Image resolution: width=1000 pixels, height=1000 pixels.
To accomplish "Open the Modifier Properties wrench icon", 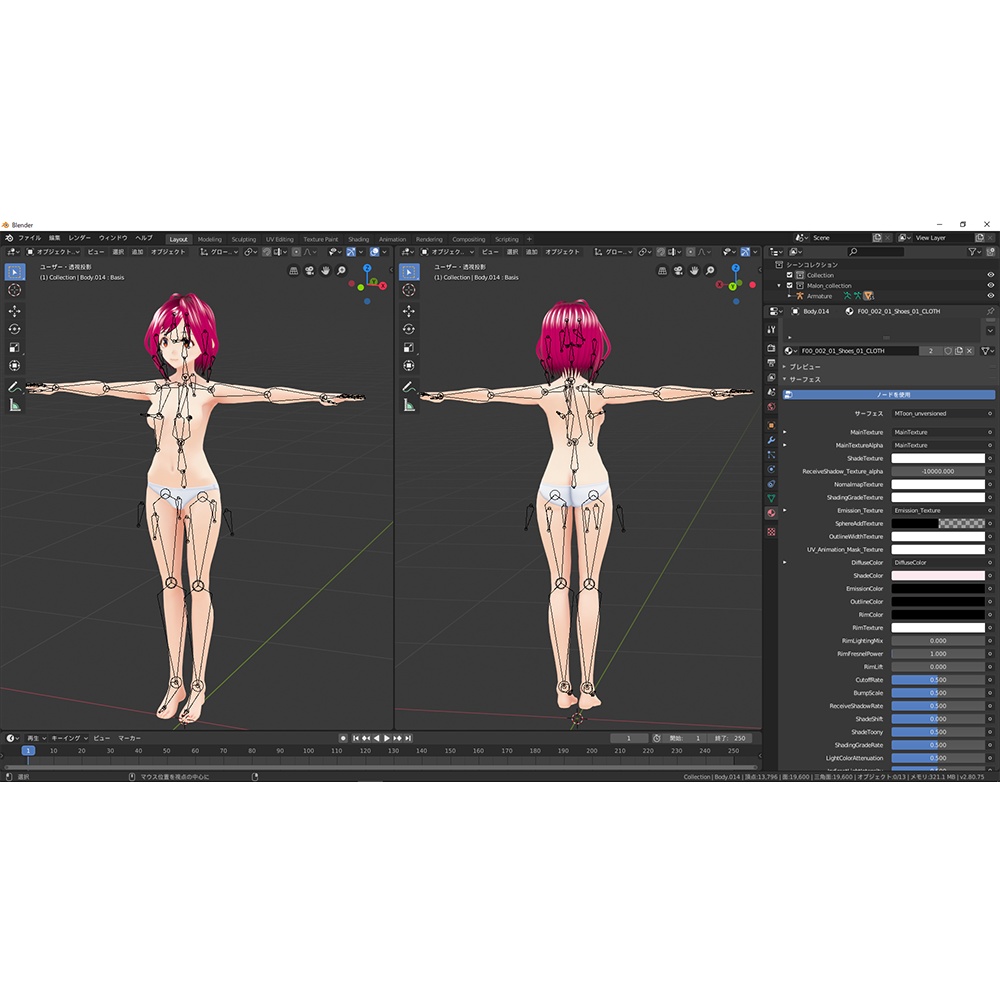I will 771,438.
